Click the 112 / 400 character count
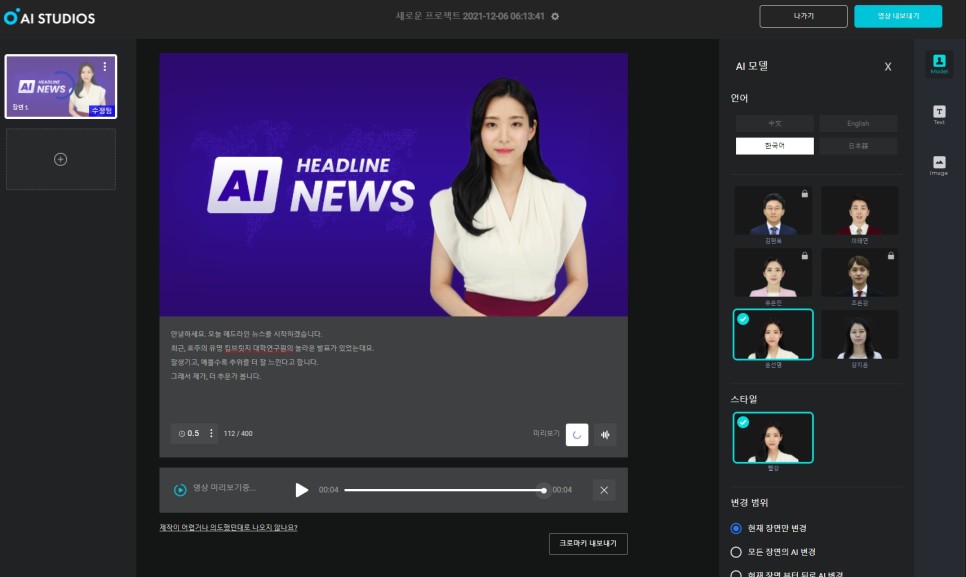 coord(238,434)
